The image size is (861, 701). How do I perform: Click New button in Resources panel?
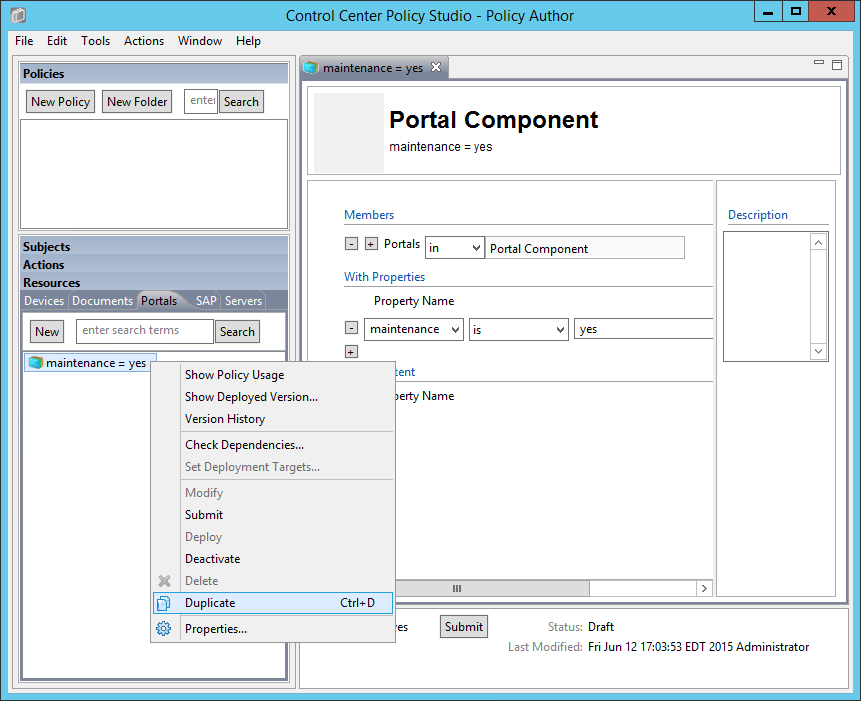pos(47,332)
